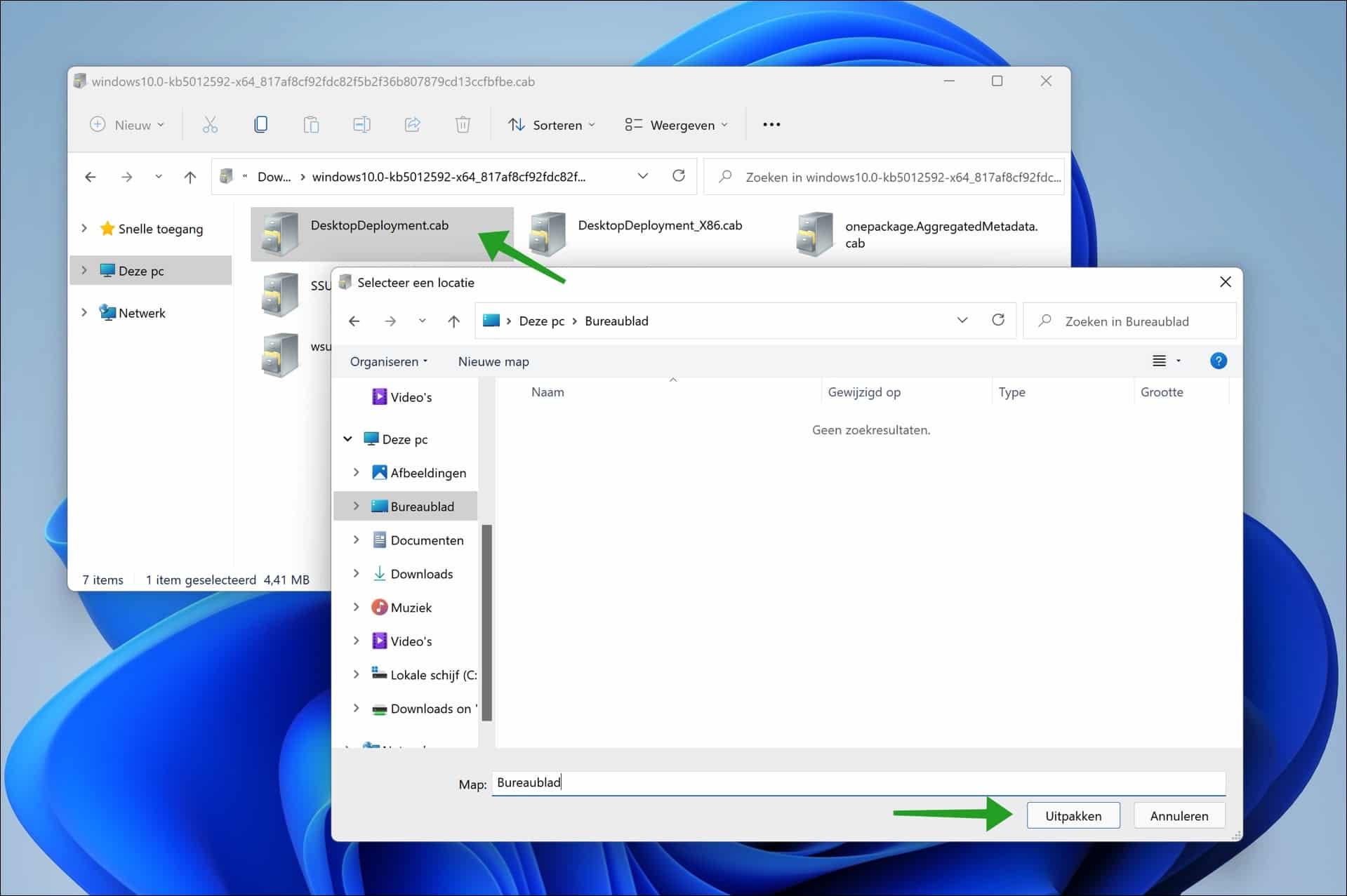Refresh the cab file view
Screen dimensions: 1347x896
pyautogui.click(x=679, y=176)
